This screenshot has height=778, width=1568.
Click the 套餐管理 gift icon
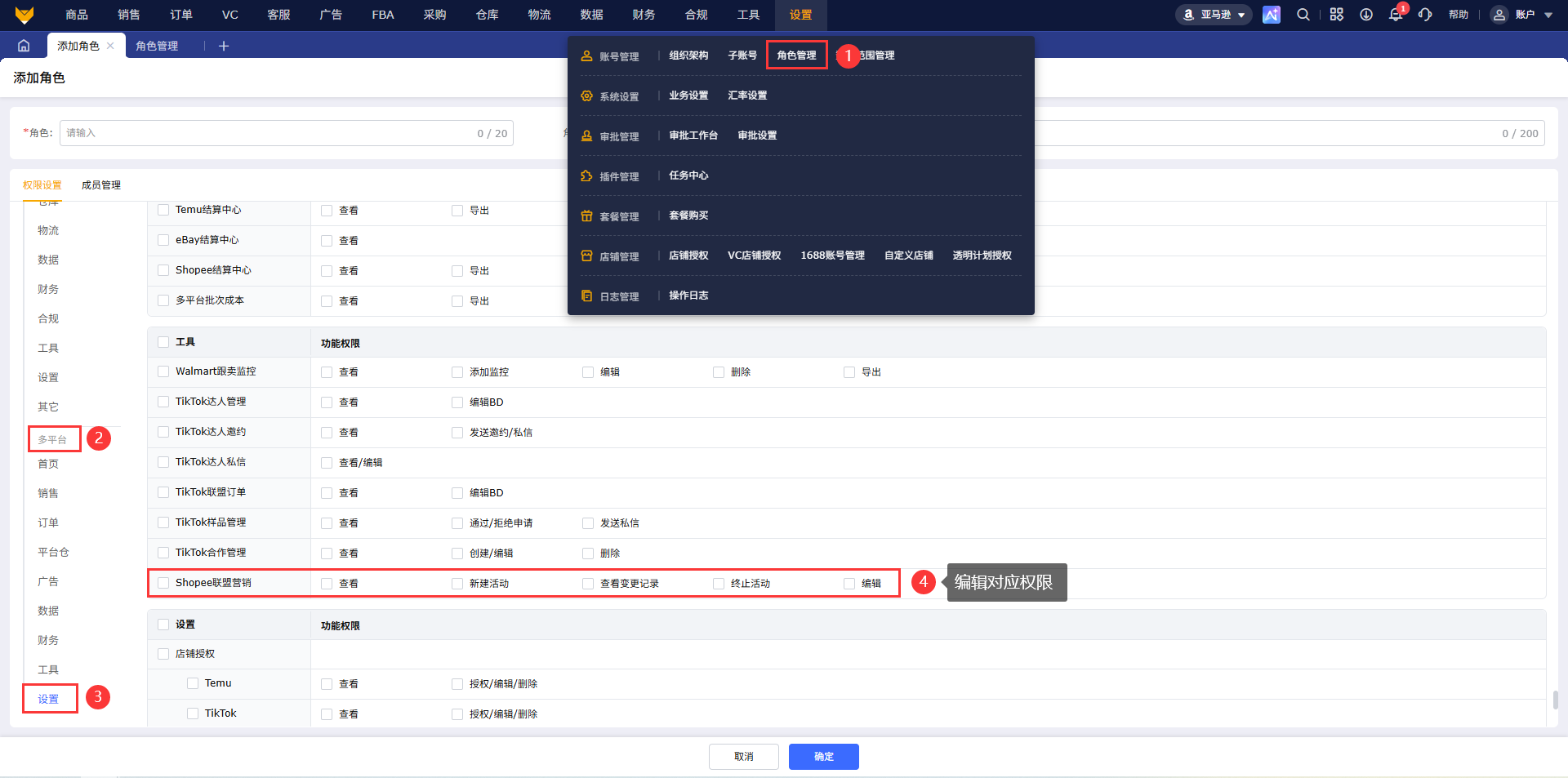(x=586, y=216)
